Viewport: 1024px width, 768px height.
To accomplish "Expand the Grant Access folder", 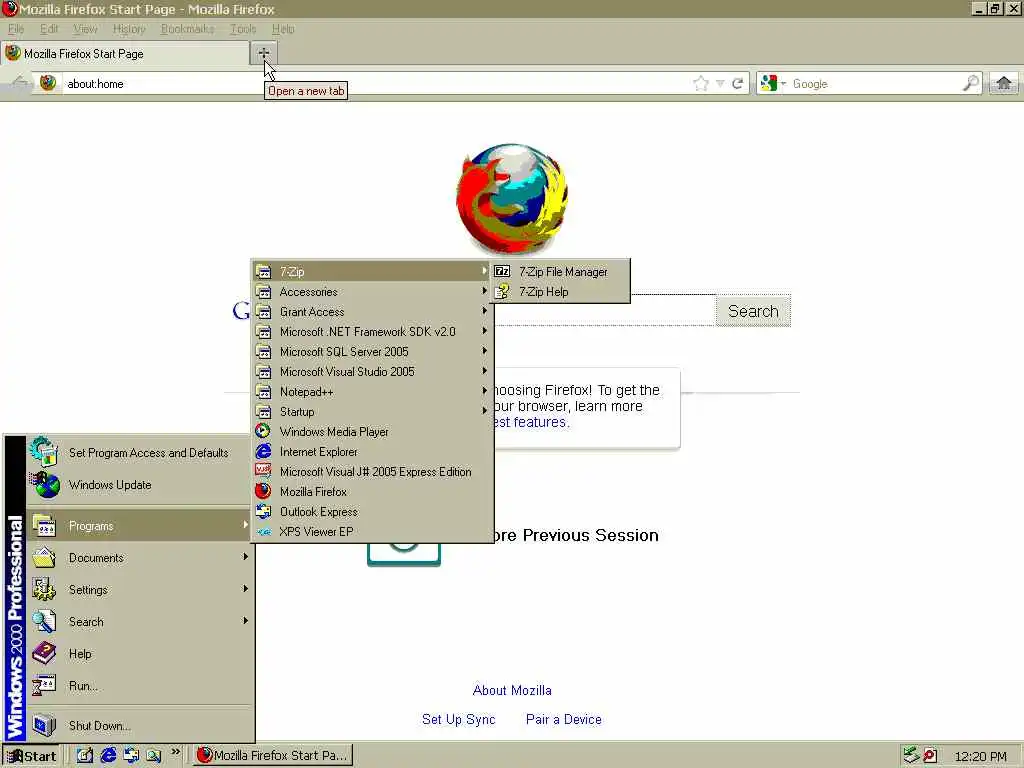I will point(372,312).
